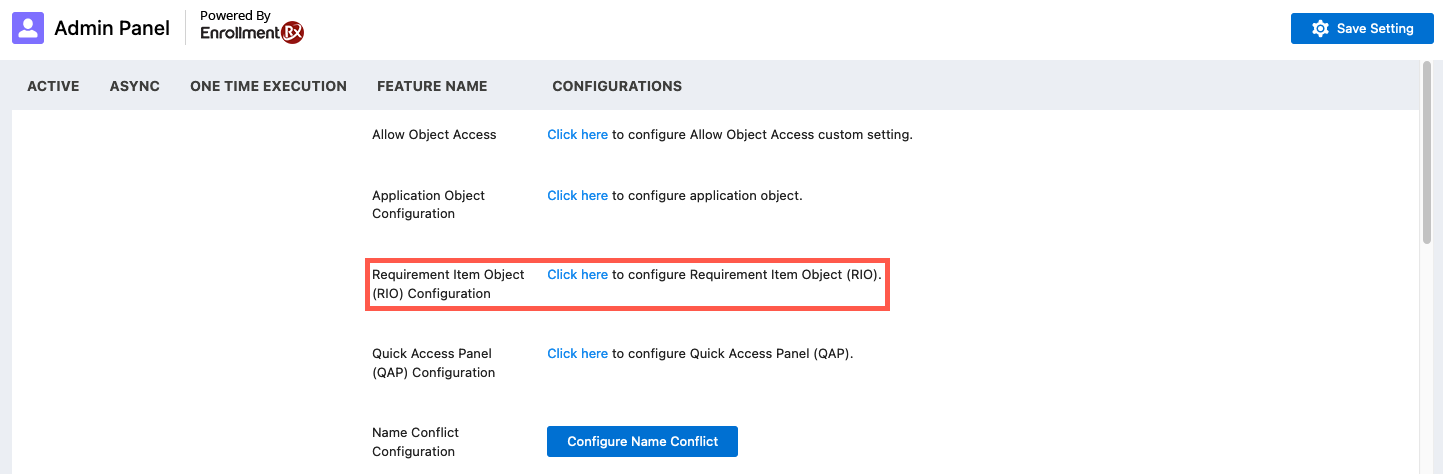The image size is (1443, 474).
Task: Click the Configure Name Conflict button
Action: point(642,441)
